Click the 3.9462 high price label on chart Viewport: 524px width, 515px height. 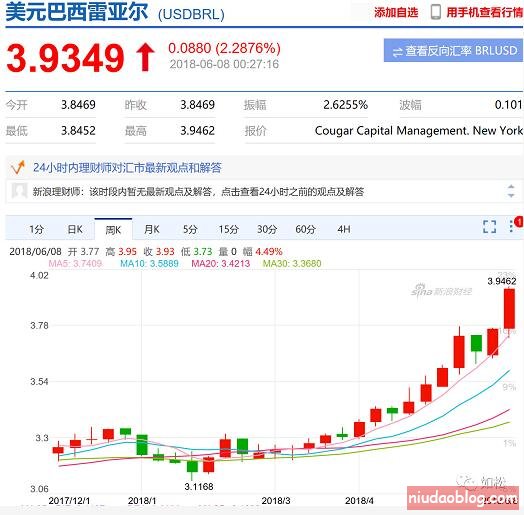pyautogui.click(x=502, y=281)
